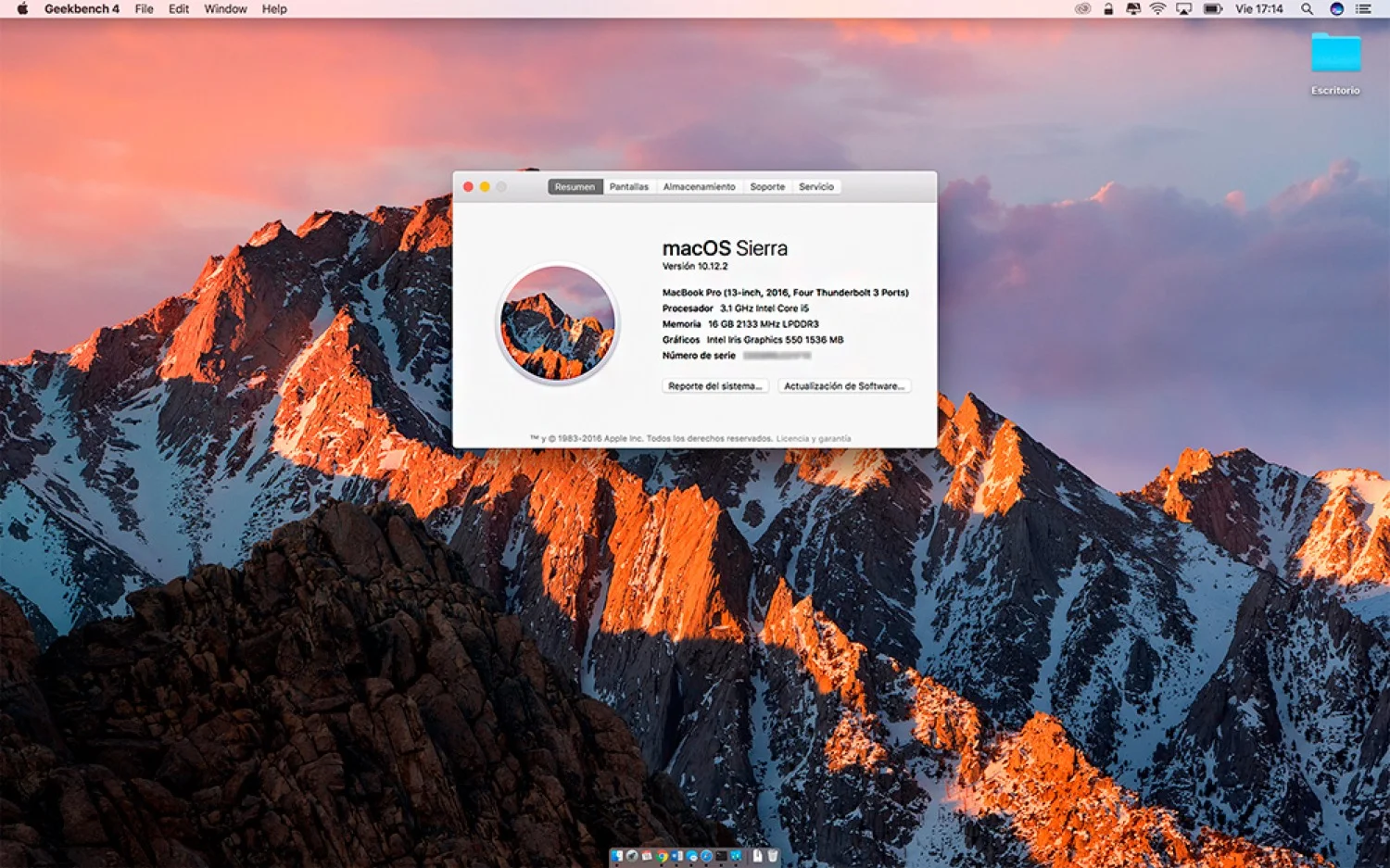The image size is (1390, 868).
Task: Click the Reporte del sistema button
Action: coord(714,386)
